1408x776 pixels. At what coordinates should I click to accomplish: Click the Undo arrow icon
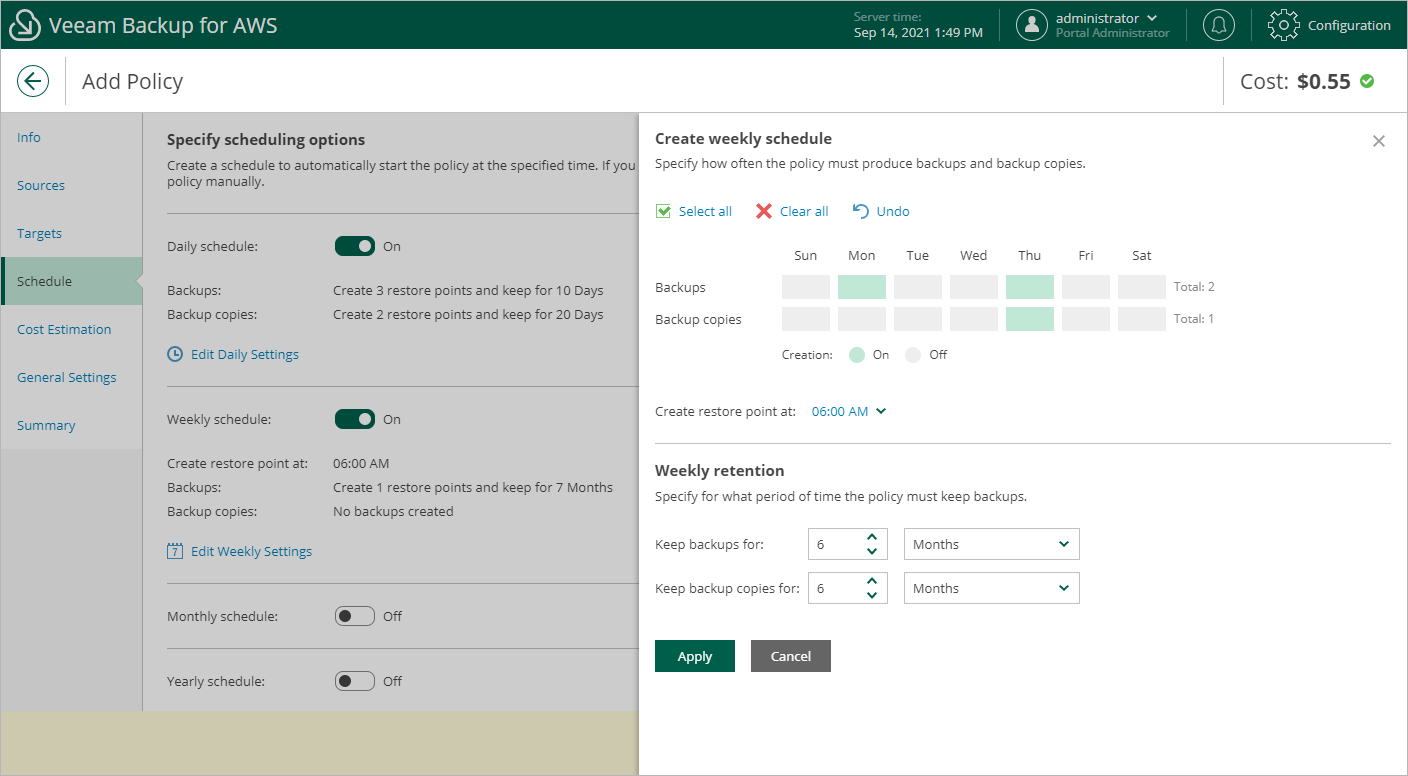861,211
